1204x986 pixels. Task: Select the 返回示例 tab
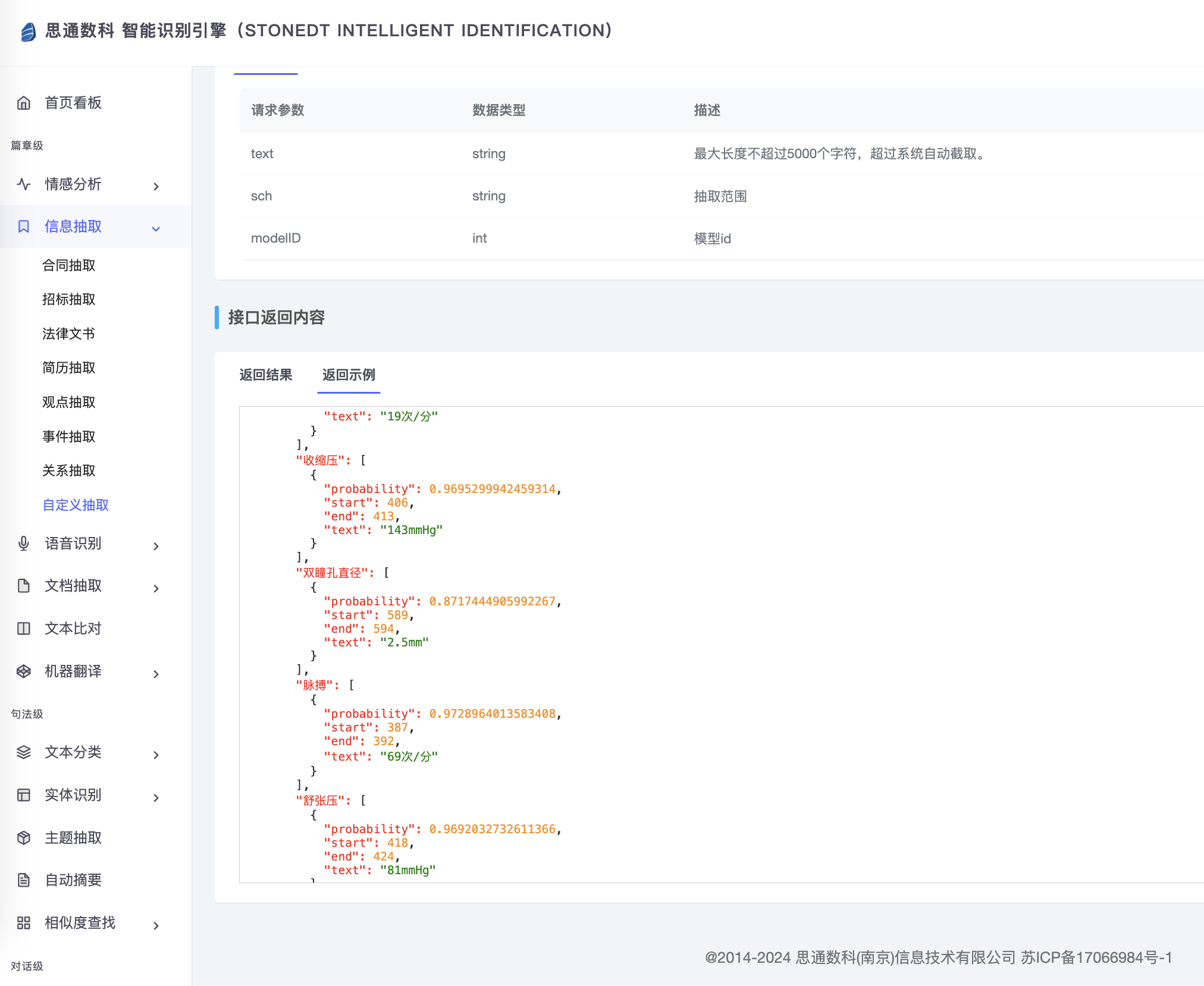(x=349, y=375)
